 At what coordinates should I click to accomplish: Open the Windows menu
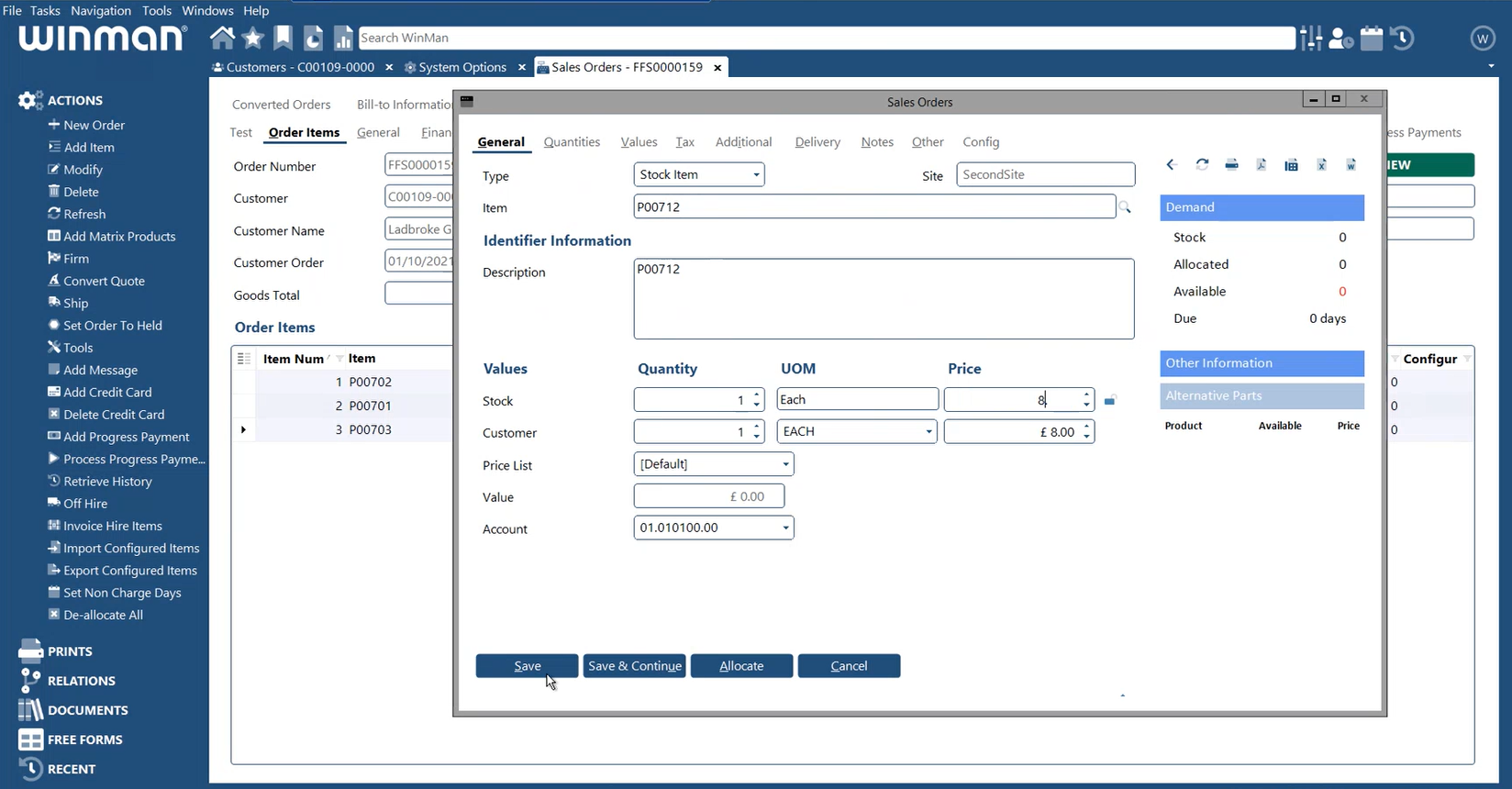[x=207, y=10]
